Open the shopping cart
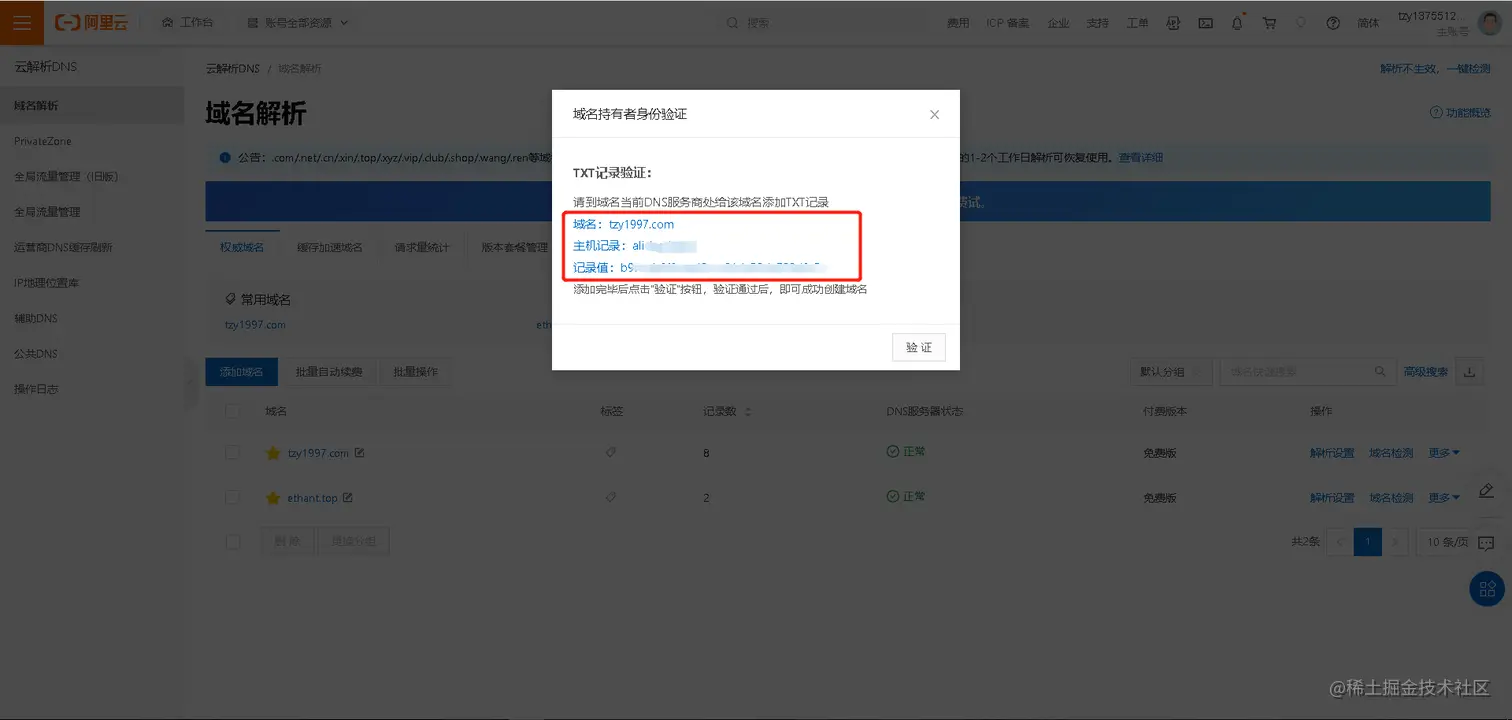This screenshot has height=720, width=1512. [x=1269, y=23]
